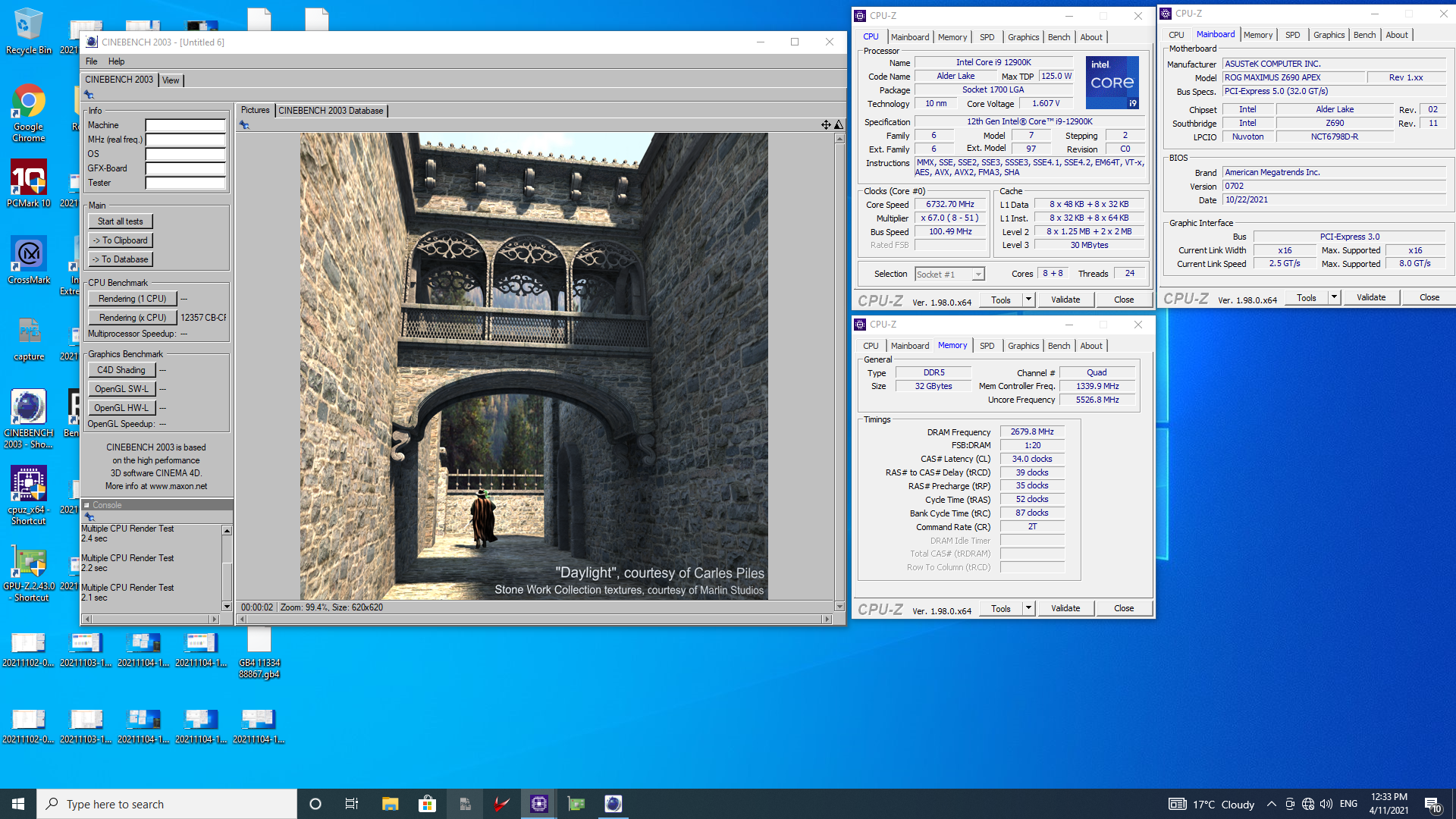Screen dimensions: 1456x819
Task: Open Task View on the taskbar
Action: click(x=352, y=804)
